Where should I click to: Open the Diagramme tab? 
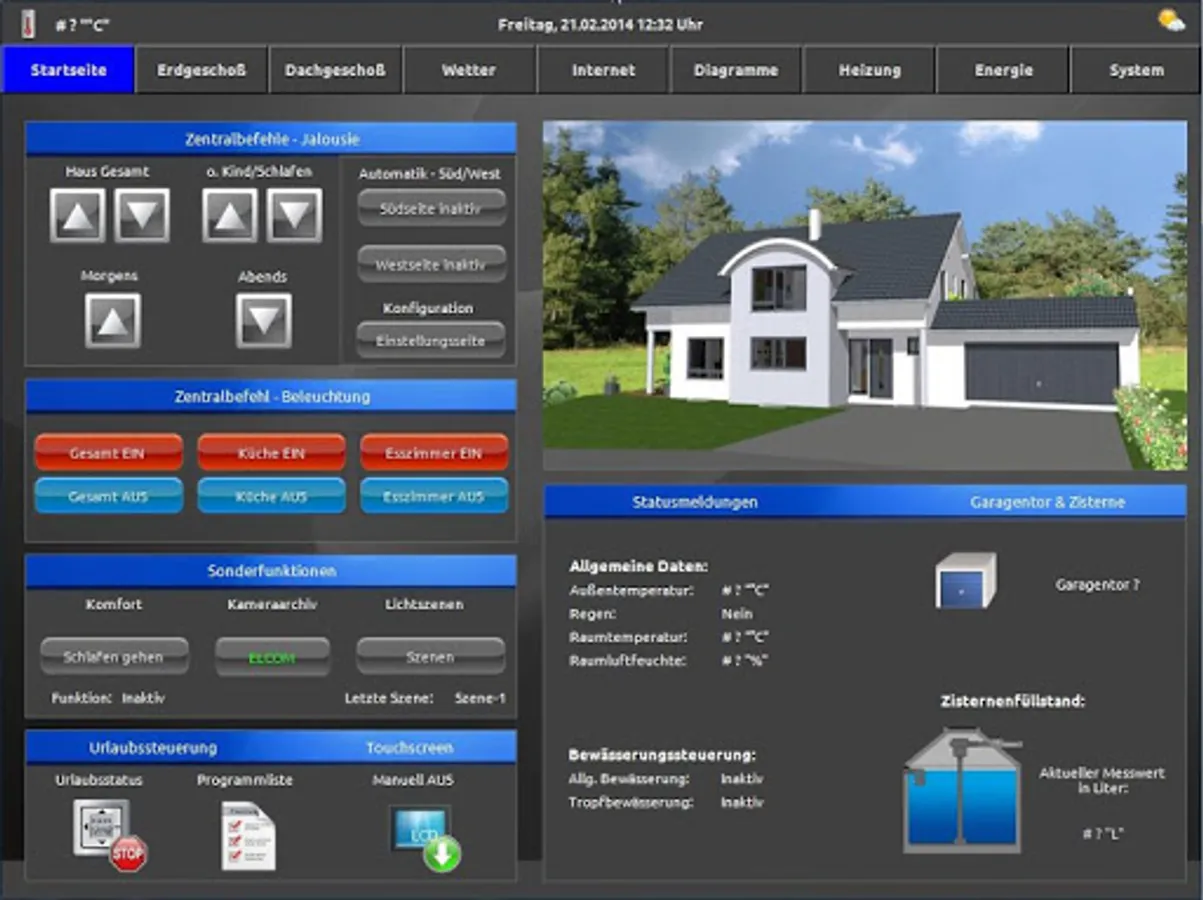point(736,70)
